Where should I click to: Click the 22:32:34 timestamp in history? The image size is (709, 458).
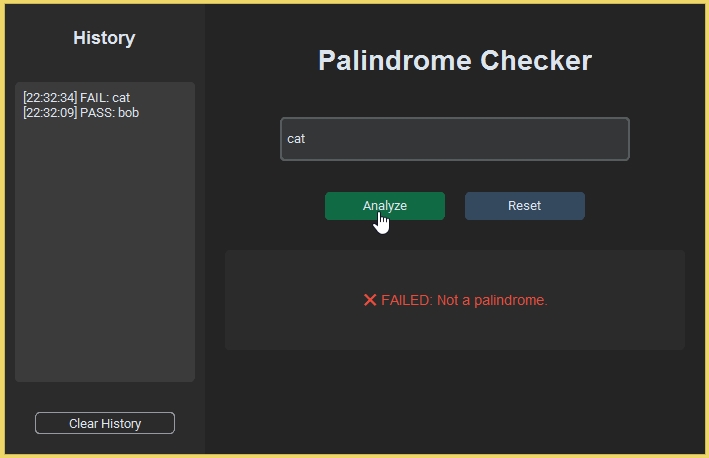pyautogui.click(x=50, y=98)
